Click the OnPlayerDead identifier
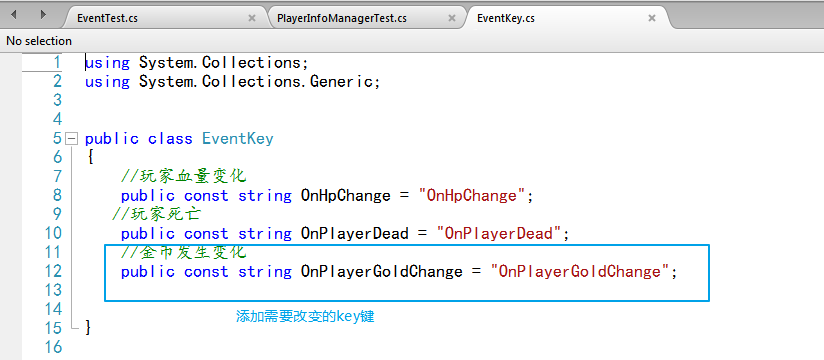The width and height of the screenshot is (824, 360). (354, 233)
